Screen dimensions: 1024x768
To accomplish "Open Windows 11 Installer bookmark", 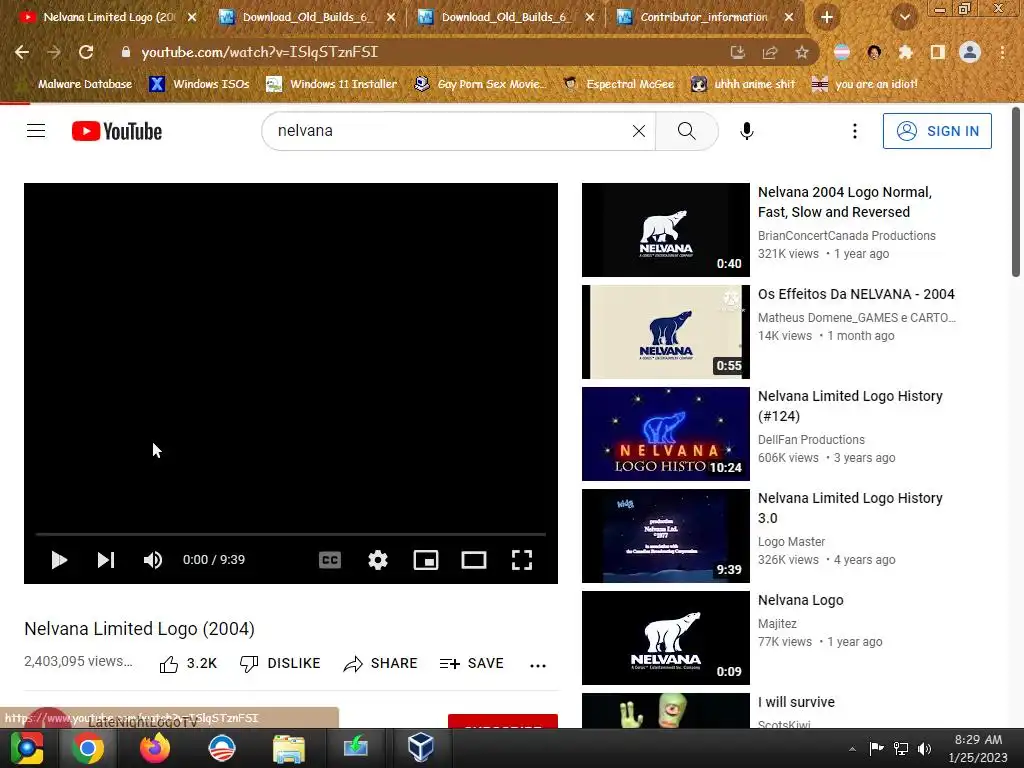I will pyautogui.click(x=332, y=84).
